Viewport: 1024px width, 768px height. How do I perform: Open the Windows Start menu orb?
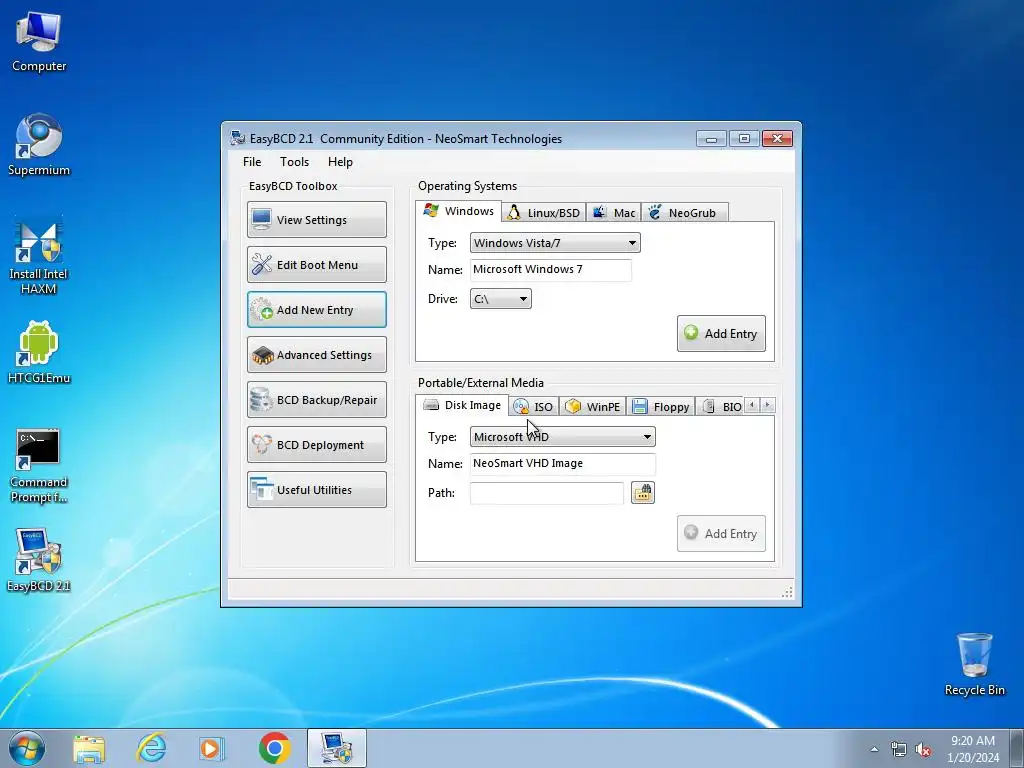tap(27, 748)
